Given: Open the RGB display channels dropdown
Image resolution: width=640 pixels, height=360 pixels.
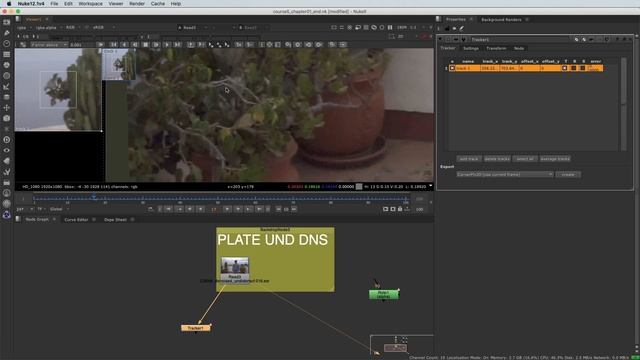Looking at the screenshot, I should pyautogui.click(x=72, y=27).
